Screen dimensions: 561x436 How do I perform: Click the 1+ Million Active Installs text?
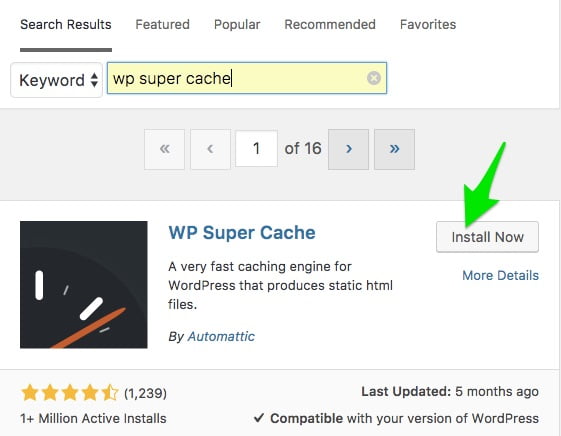pyautogui.click(x=93, y=418)
